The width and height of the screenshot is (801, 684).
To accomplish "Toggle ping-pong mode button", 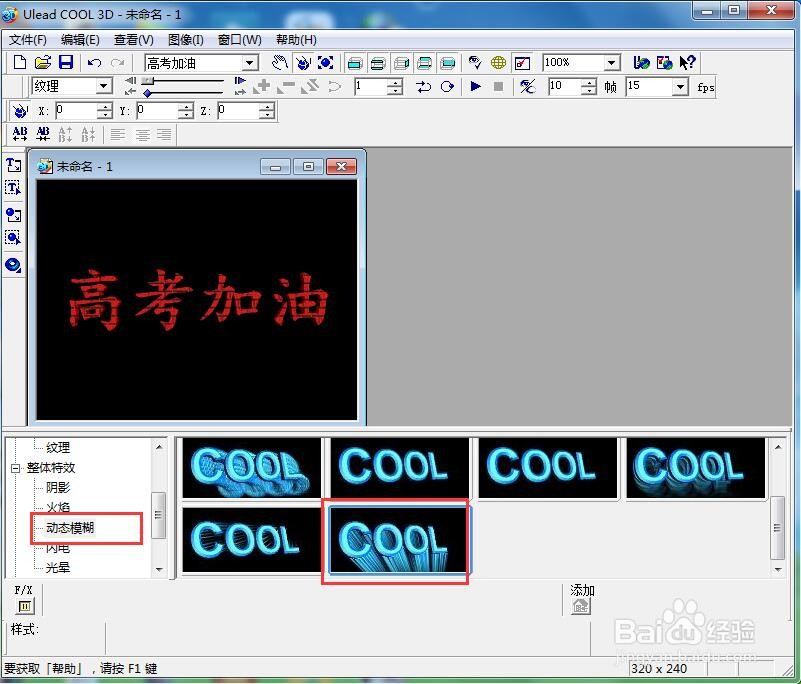I will point(423,86).
